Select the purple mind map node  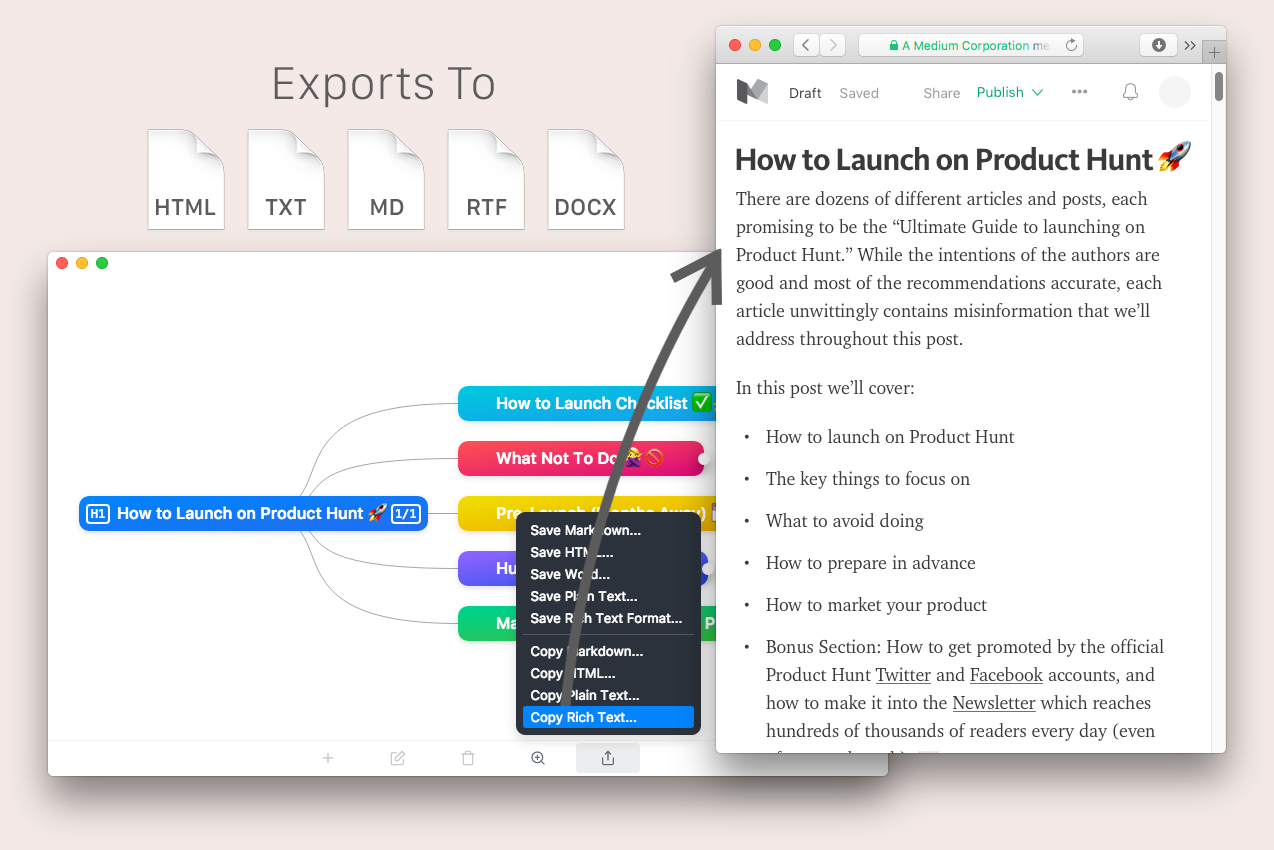click(486, 569)
